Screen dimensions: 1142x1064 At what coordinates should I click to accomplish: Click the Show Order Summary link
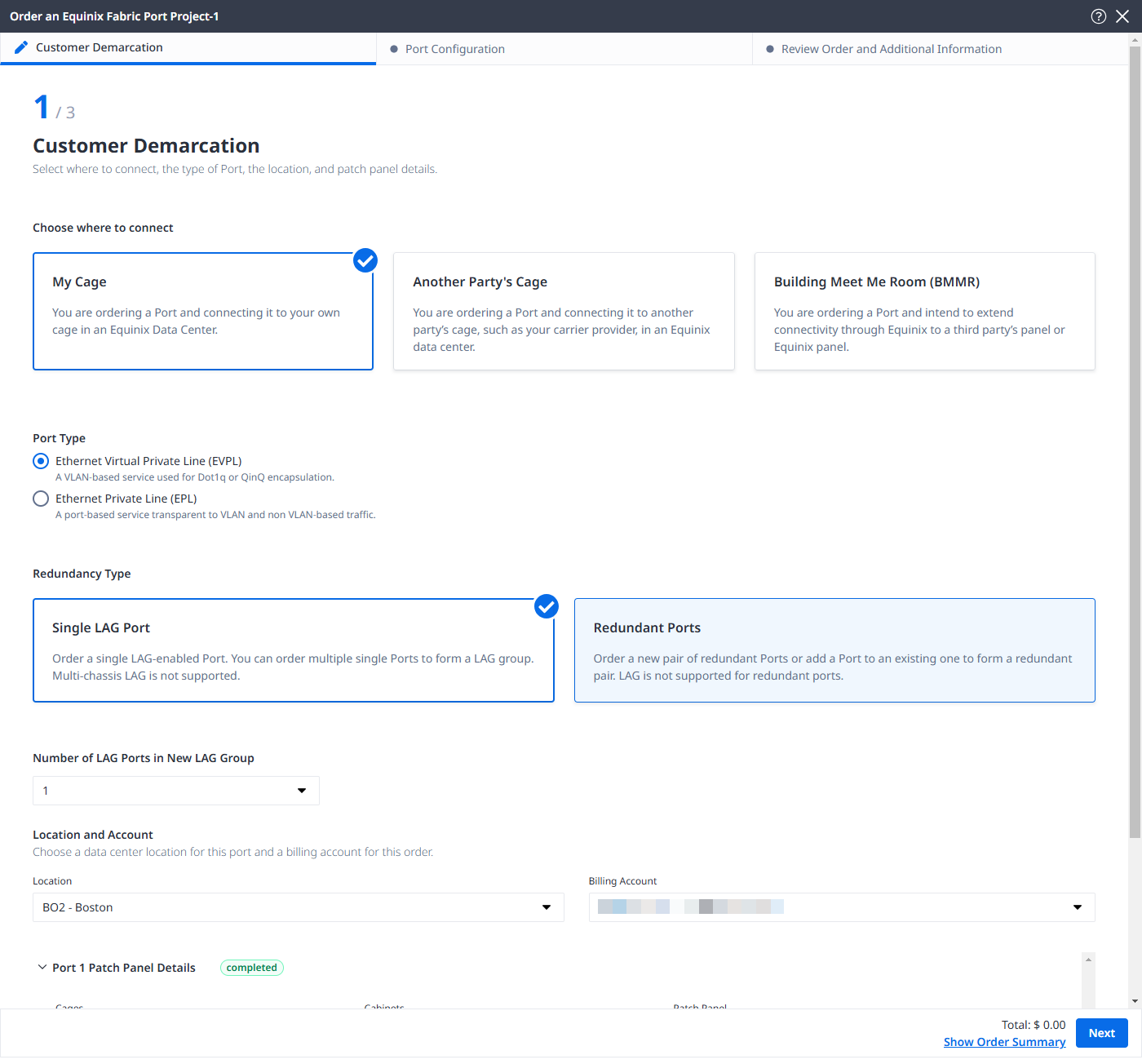(1005, 1042)
